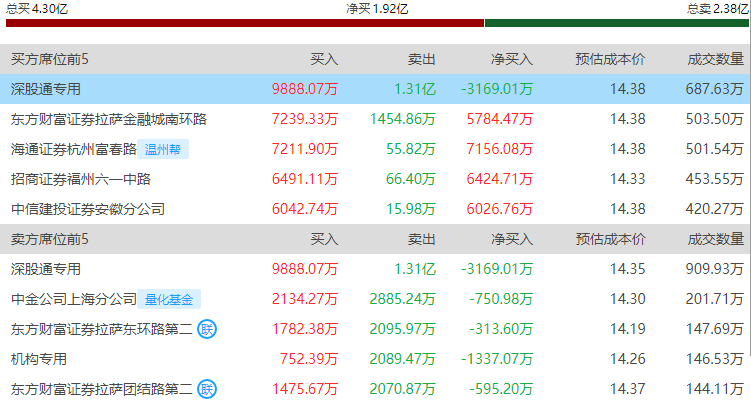
Task: Click sell amount 2885.24万
Action: click(x=402, y=299)
